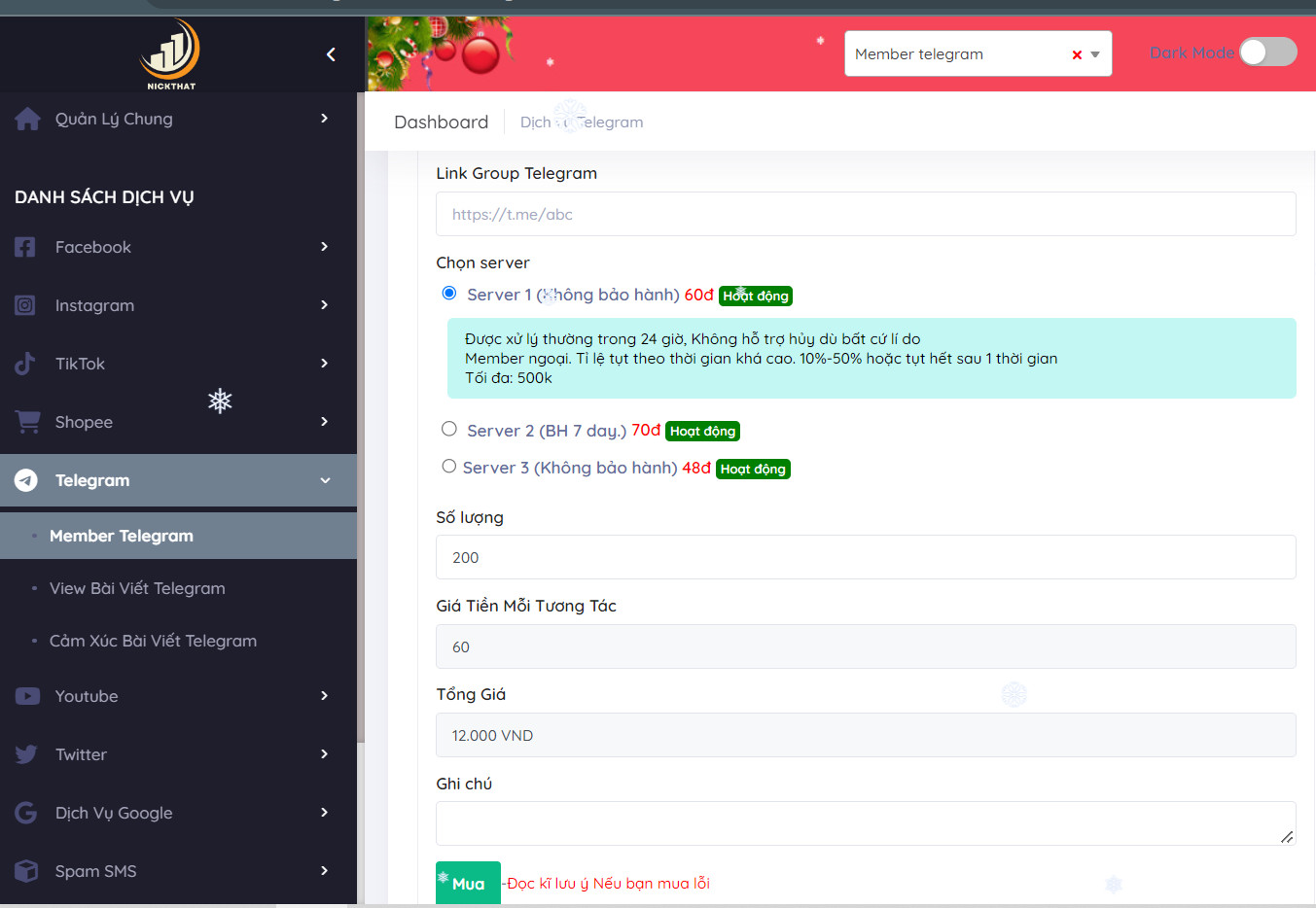Select the Server 2 (BH 7 day) radio button
The image size is (1316, 908).
click(449, 429)
